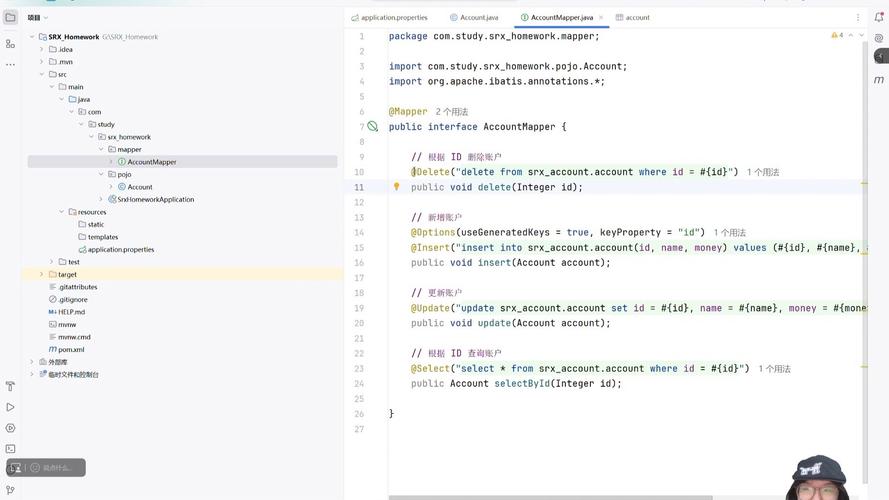This screenshot has height=500, width=889.
Task: Close the AccountMapper.java tab
Action: [601, 17]
